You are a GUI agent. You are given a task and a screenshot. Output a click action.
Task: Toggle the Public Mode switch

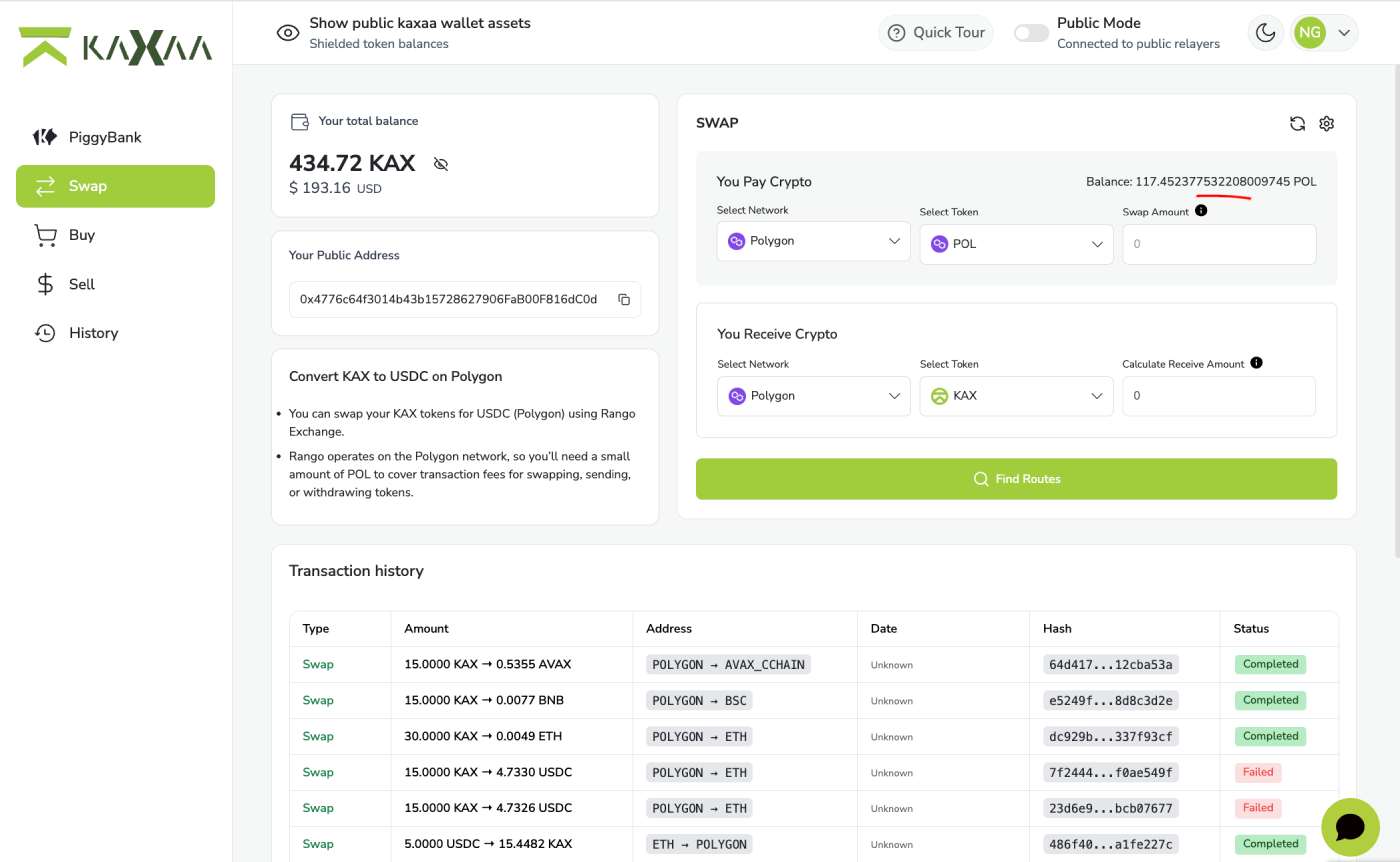1031,33
